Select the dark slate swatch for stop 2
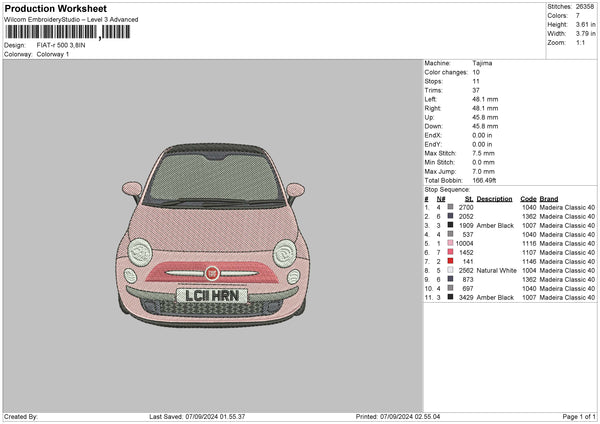The width and height of the screenshot is (600, 424). pyautogui.click(x=451, y=216)
